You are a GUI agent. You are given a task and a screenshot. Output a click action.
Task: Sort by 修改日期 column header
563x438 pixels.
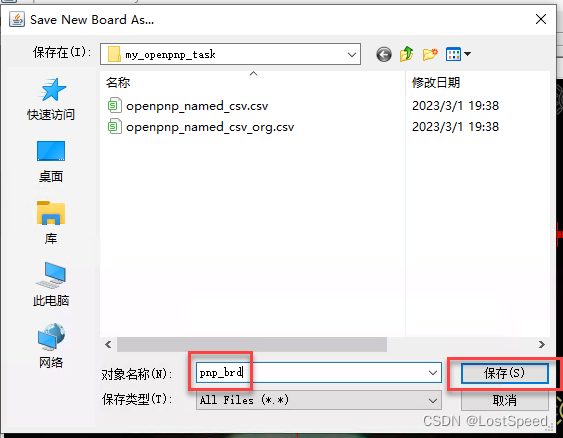click(x=436, y=83)
